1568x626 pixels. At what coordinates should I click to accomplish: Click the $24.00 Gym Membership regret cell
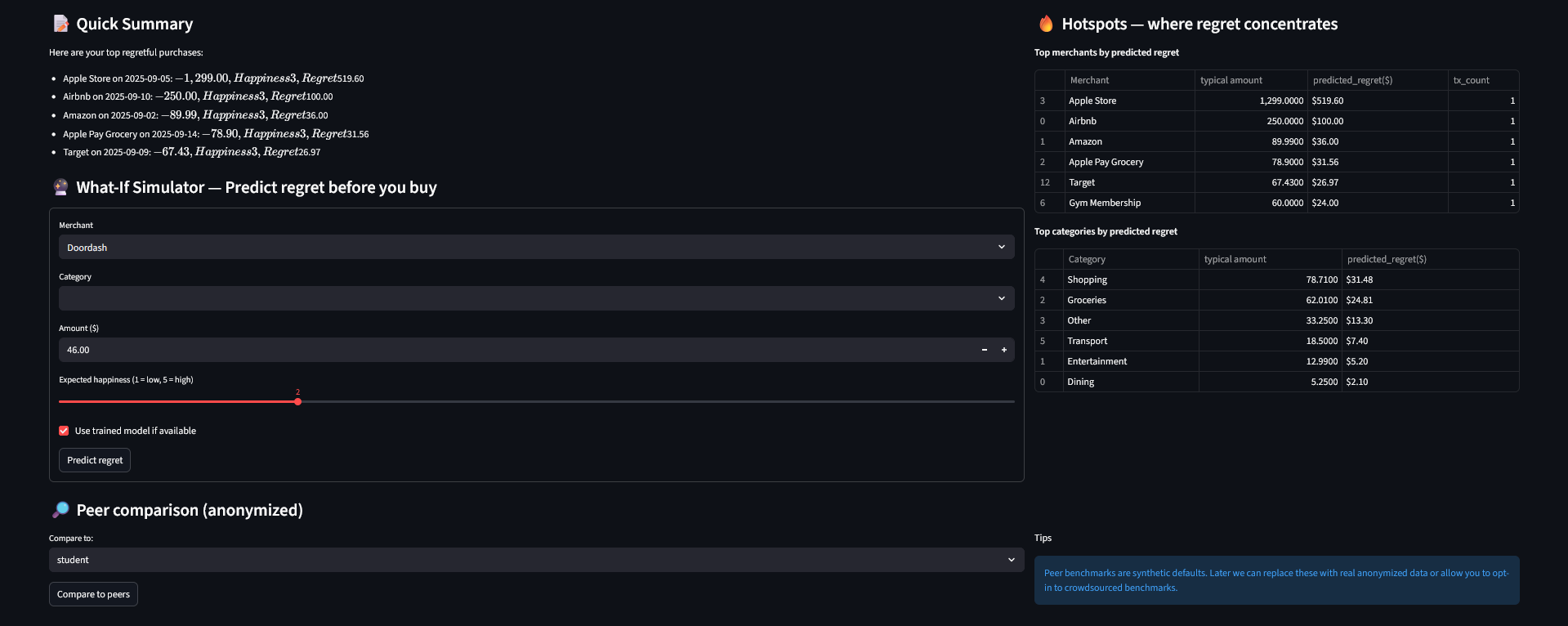[1378, 203]
